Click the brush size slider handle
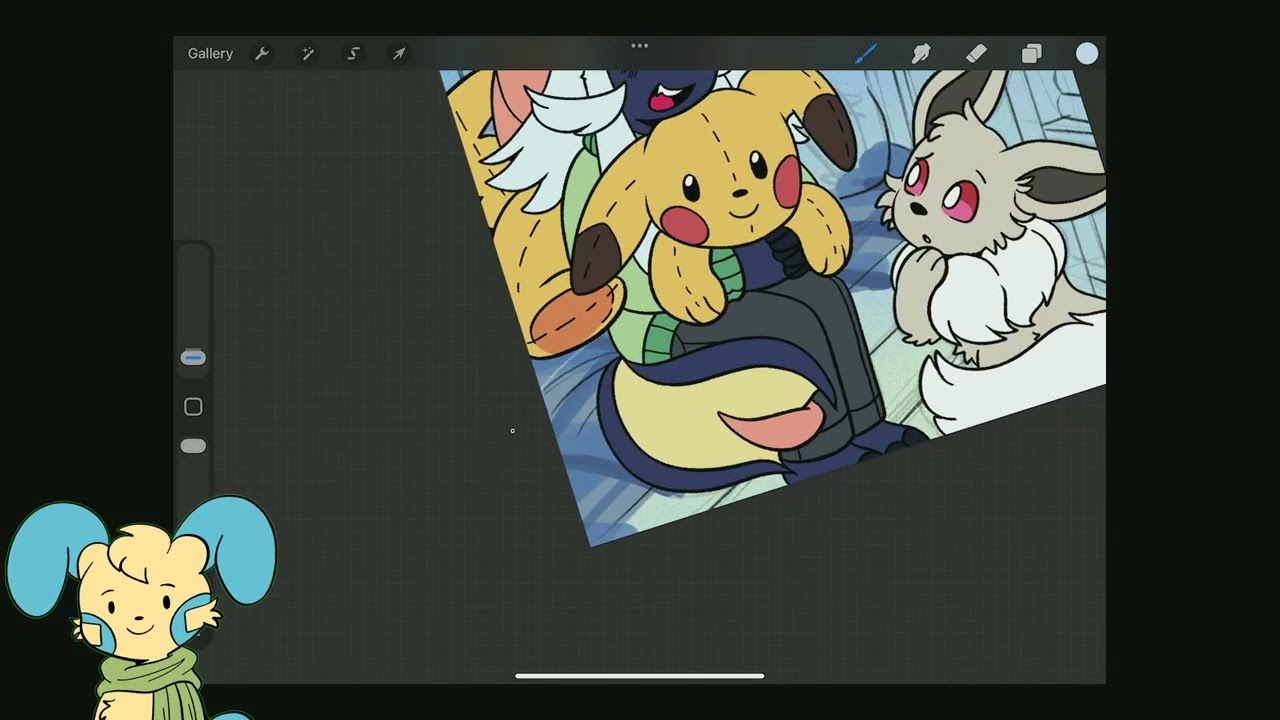Image resolution: width=1280 pixels, height=720 pixels. pos(193,358)
